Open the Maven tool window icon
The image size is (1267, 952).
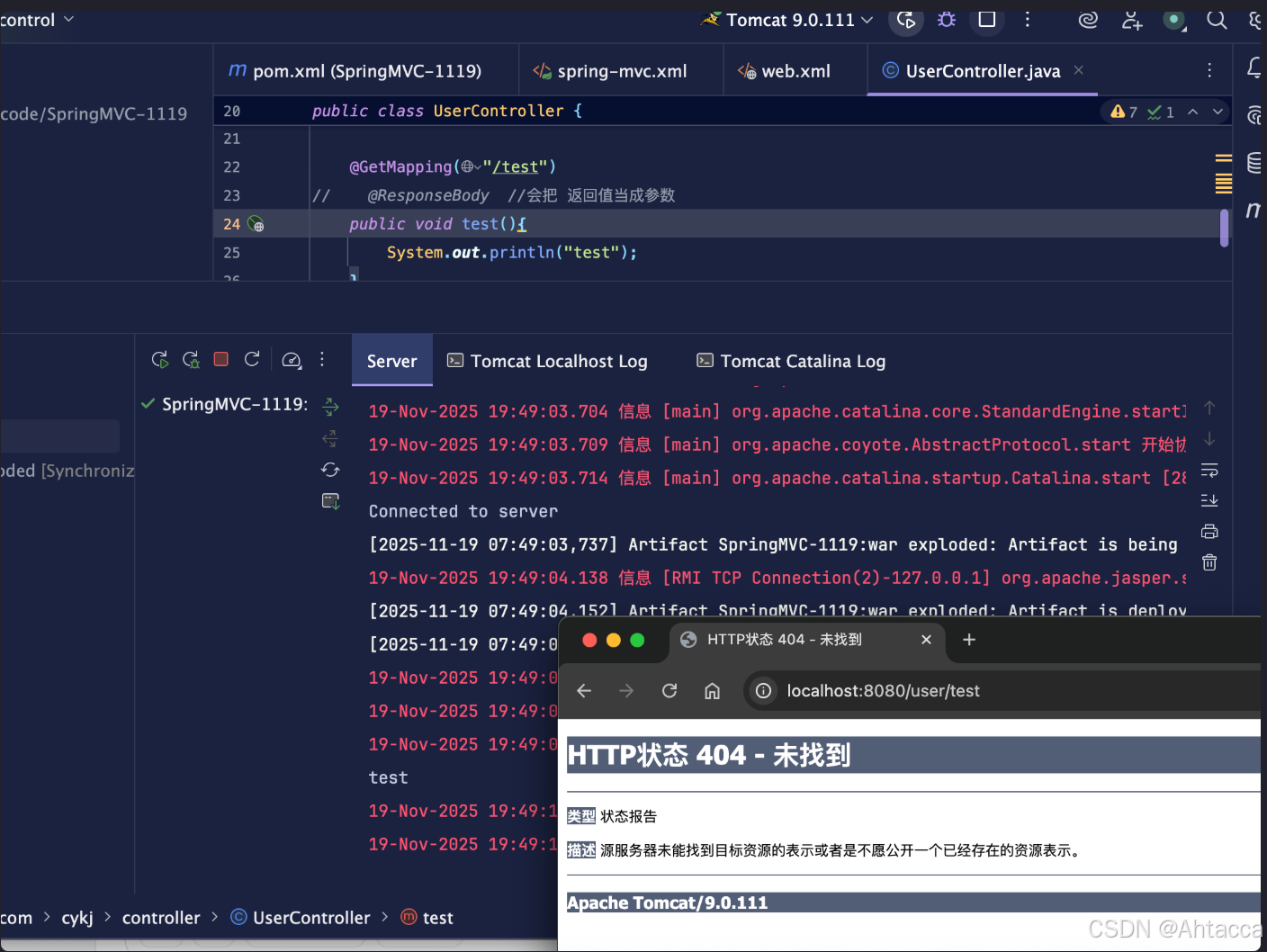(x=1254, y=211)
